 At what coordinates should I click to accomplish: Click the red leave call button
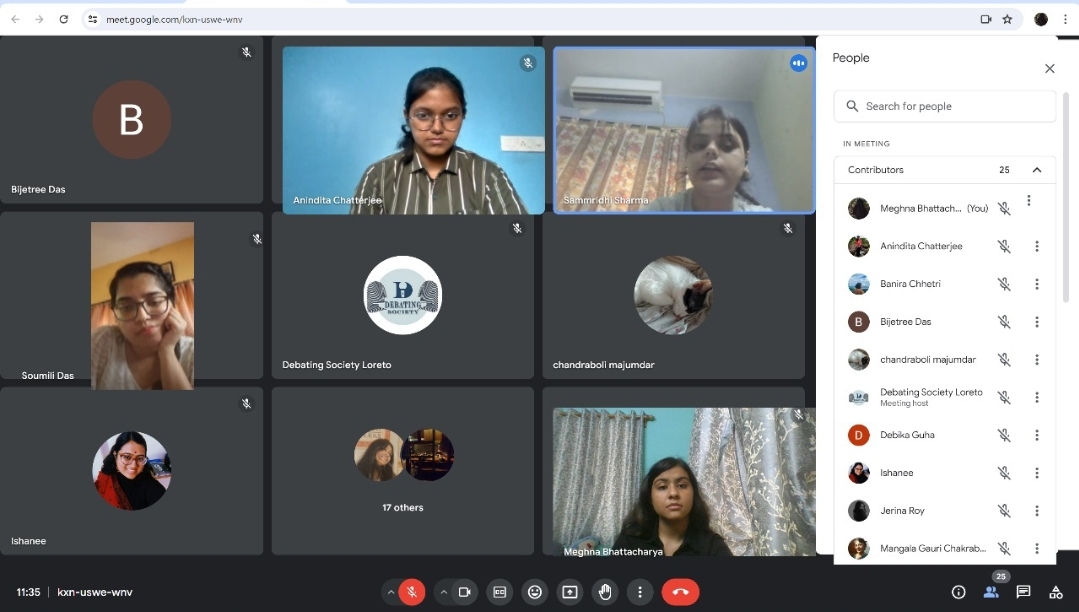(680, 592)
